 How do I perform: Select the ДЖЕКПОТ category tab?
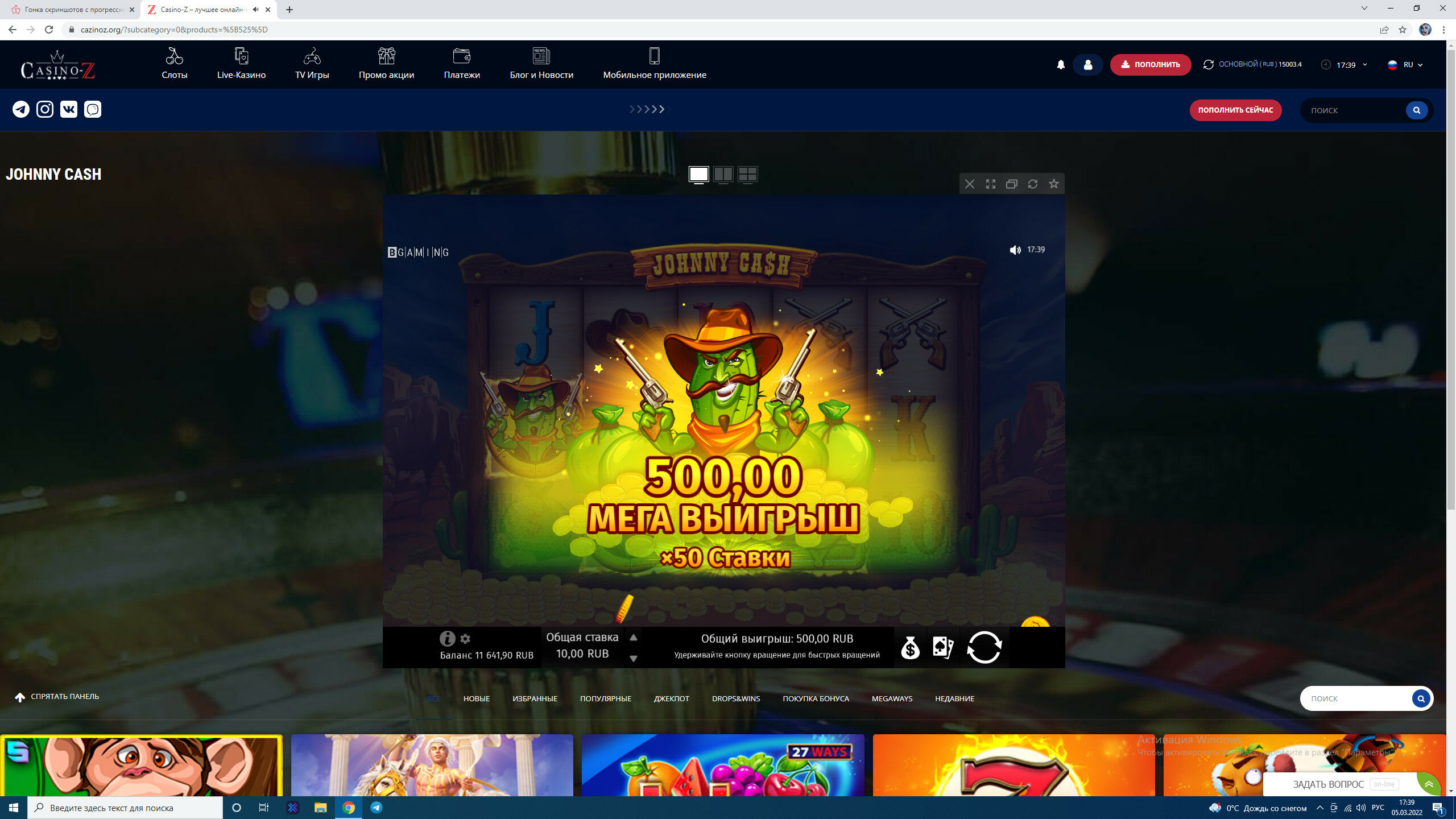671,698
